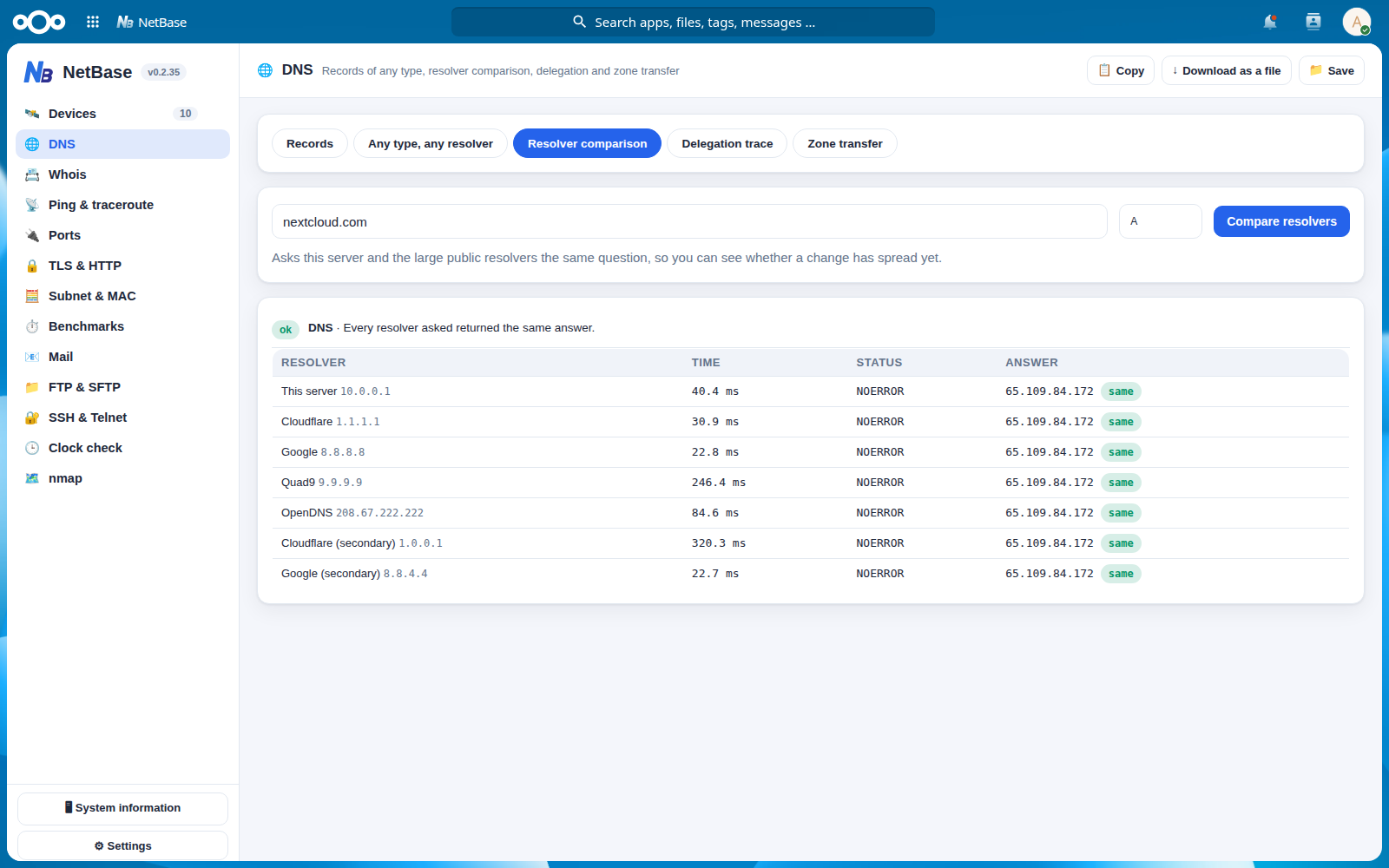Click the This server 10.0.0.1 row
This screenshot has height=868, width=1389.
point(811,391)
